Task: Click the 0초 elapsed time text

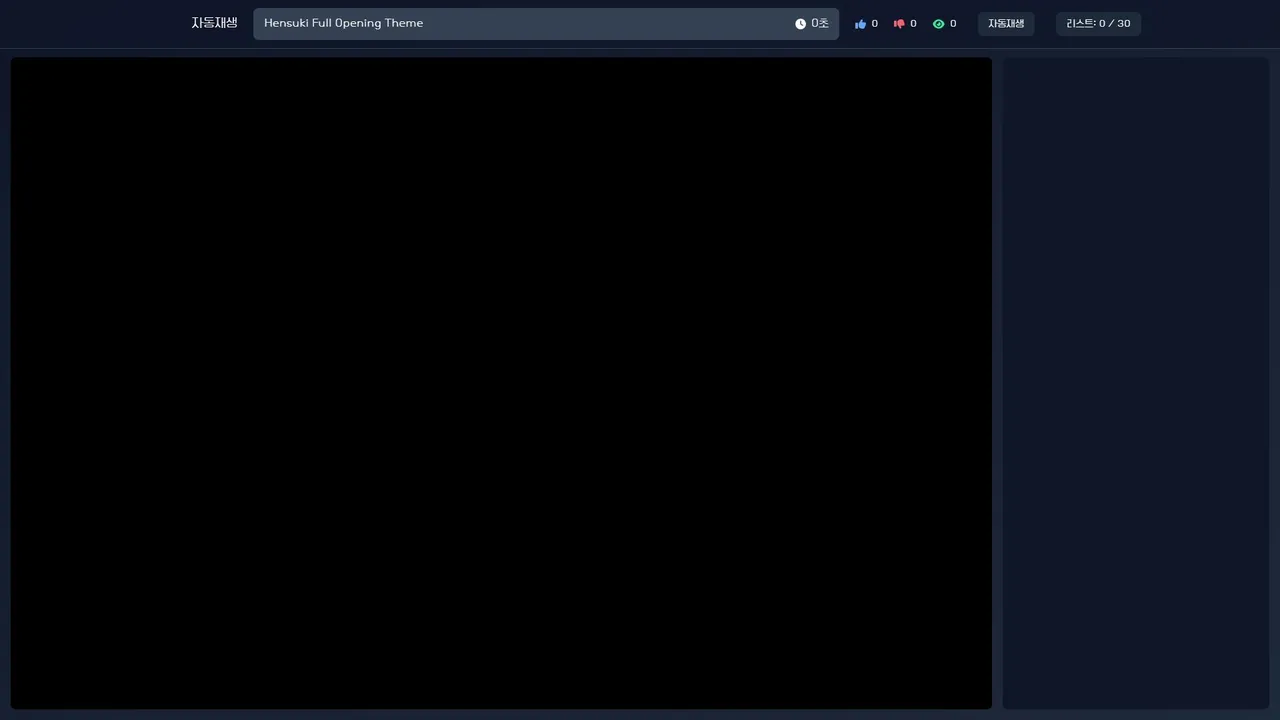Action: pyautogui.click(x=820, y=23)
